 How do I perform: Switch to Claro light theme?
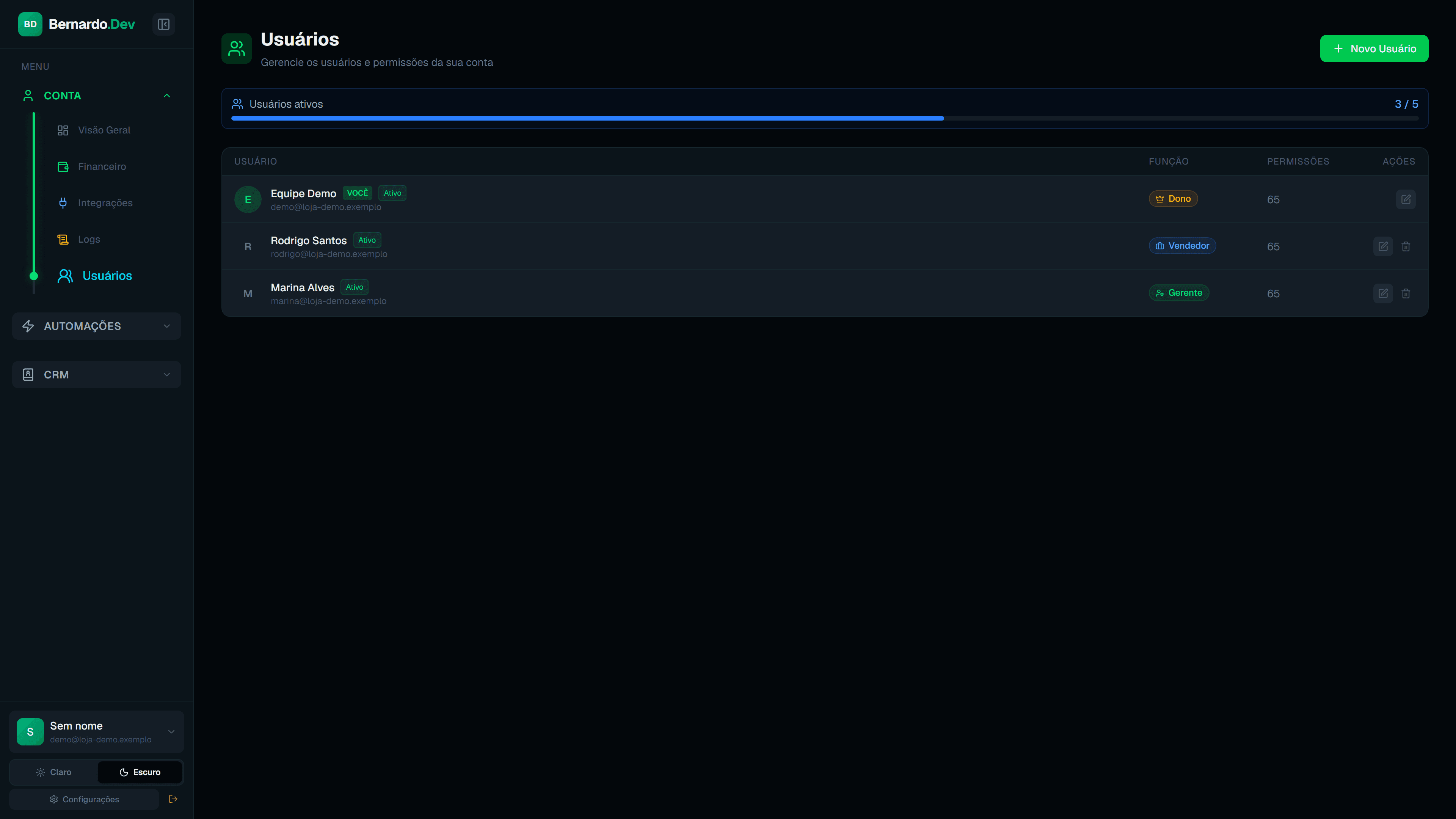pyautogui.click(x=54, y=772)
